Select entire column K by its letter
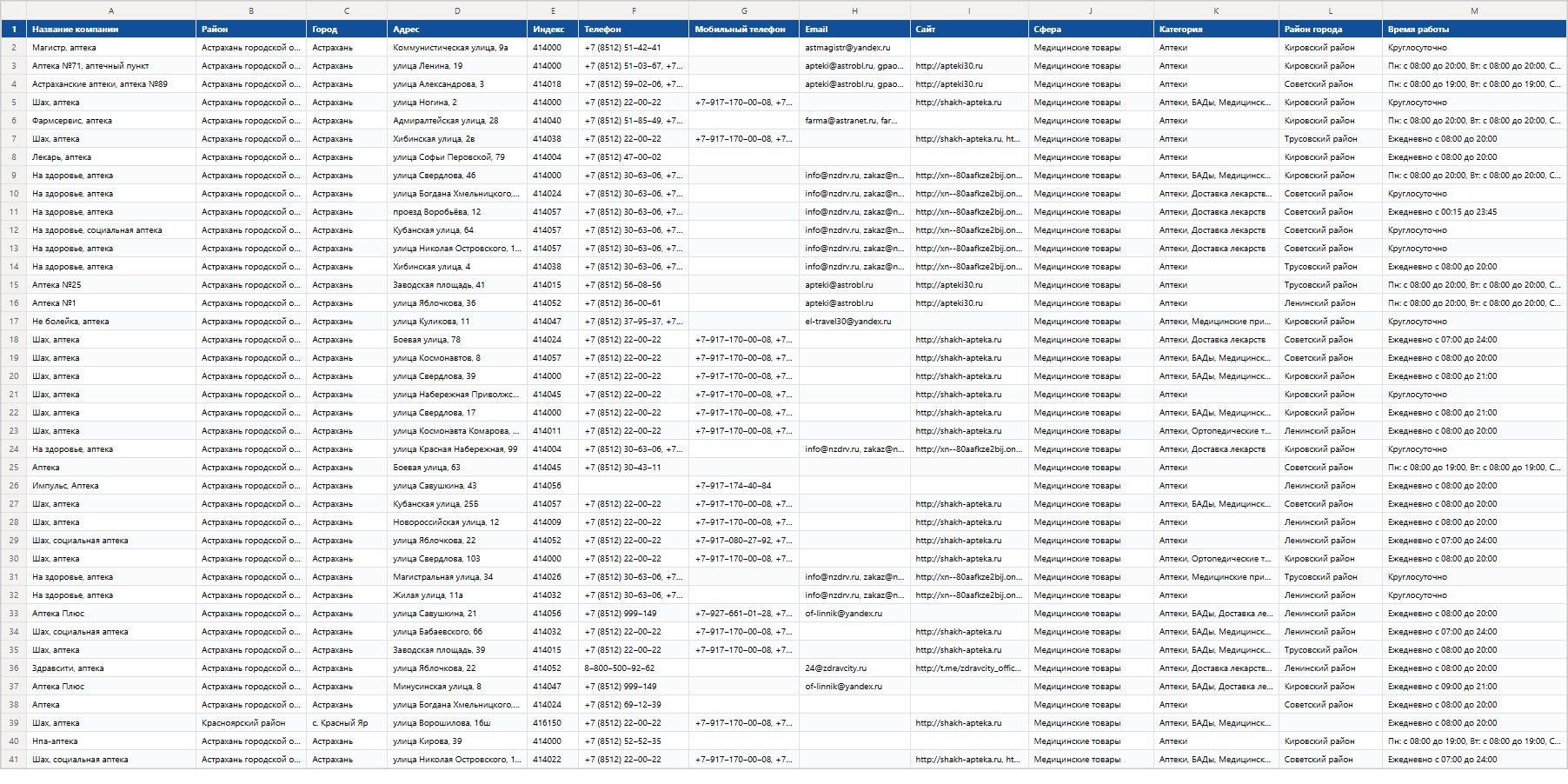The image size is (1568, 784). coord(1216,10)
